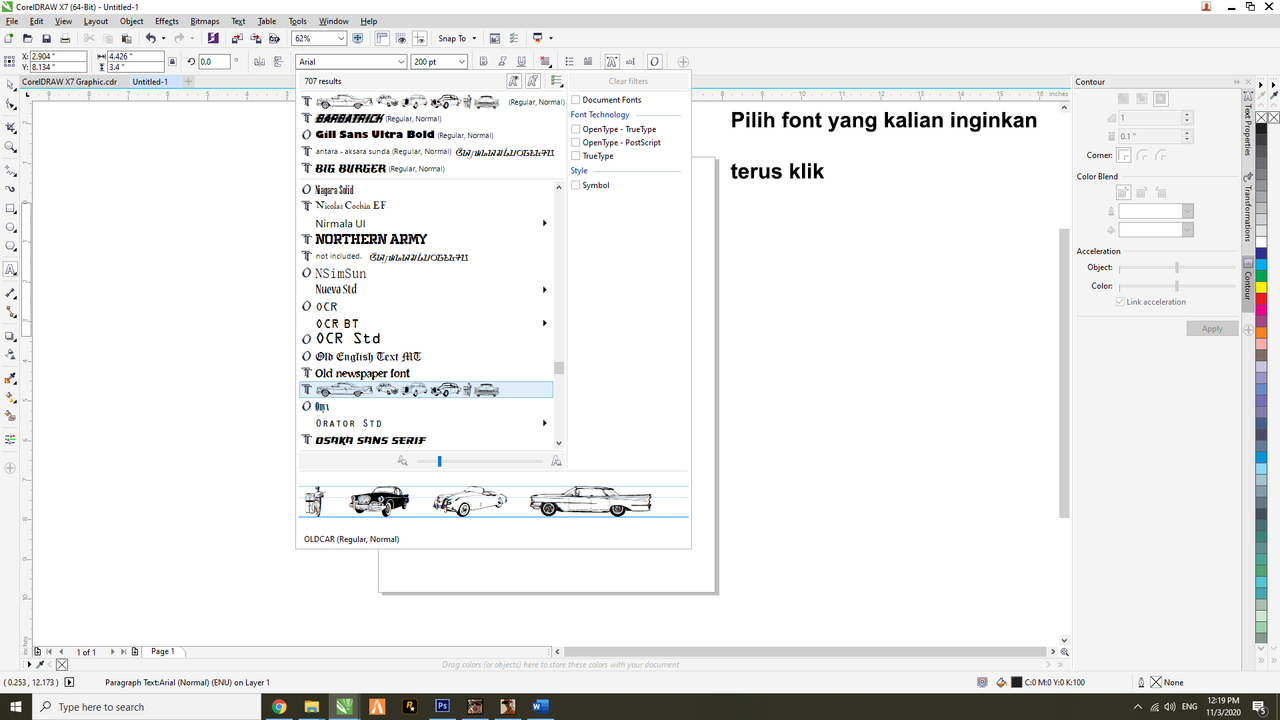Open the File menu

coord(12,21)
